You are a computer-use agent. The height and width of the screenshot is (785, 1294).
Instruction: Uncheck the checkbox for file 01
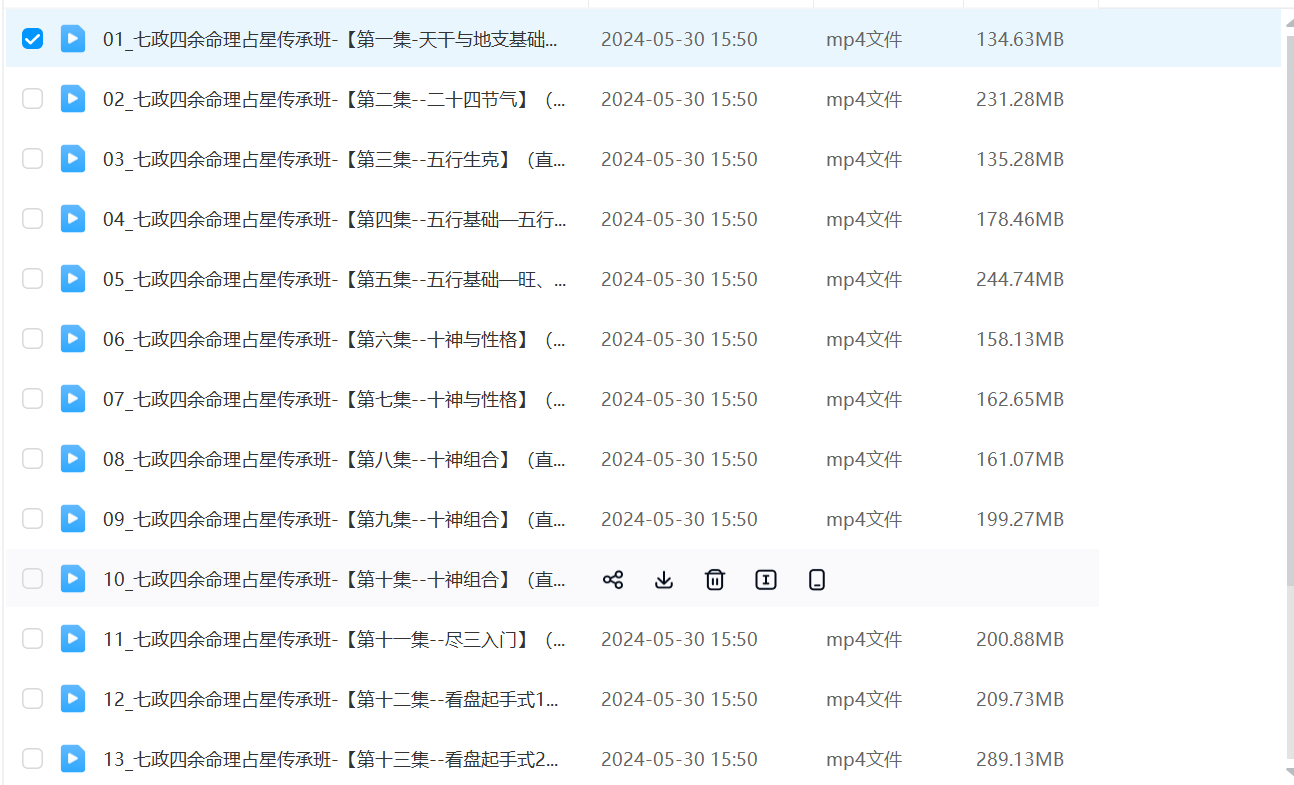33,39
